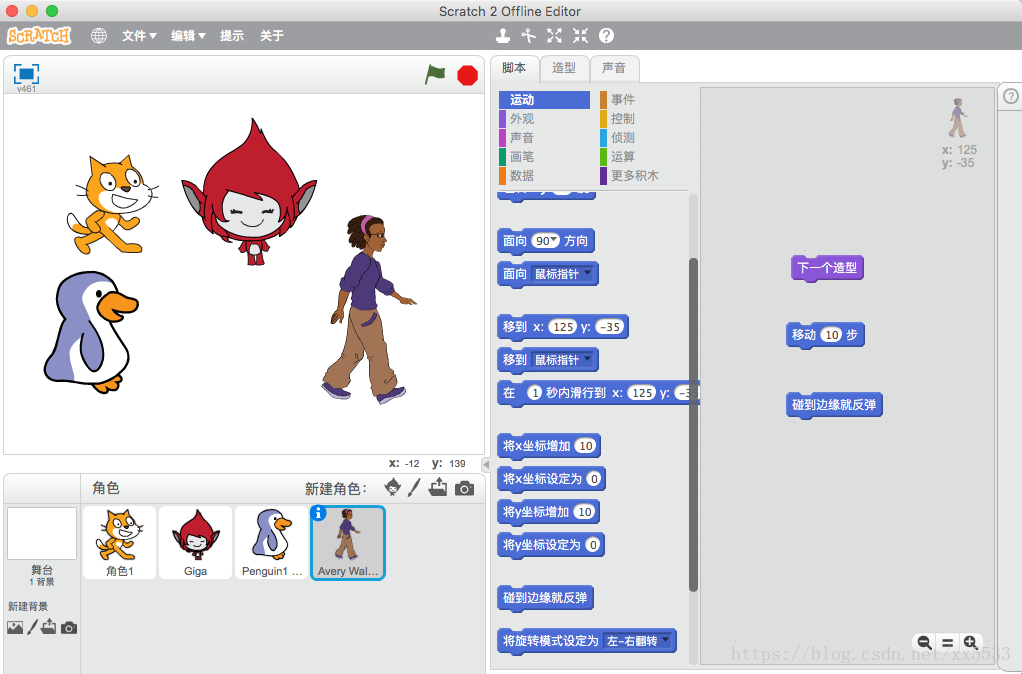Image resolution: width=1022 pixels, height=674 pixels.
Task: Click the 10 field of 移动 block in scripts
Action: [x=831, y=334]
